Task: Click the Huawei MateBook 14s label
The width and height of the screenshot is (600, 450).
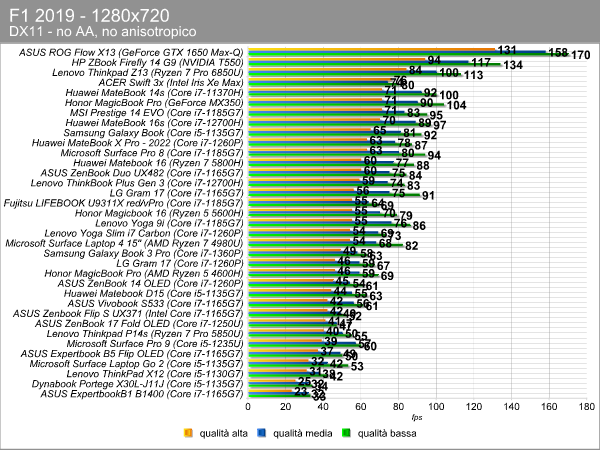Action: coord(154,93)
